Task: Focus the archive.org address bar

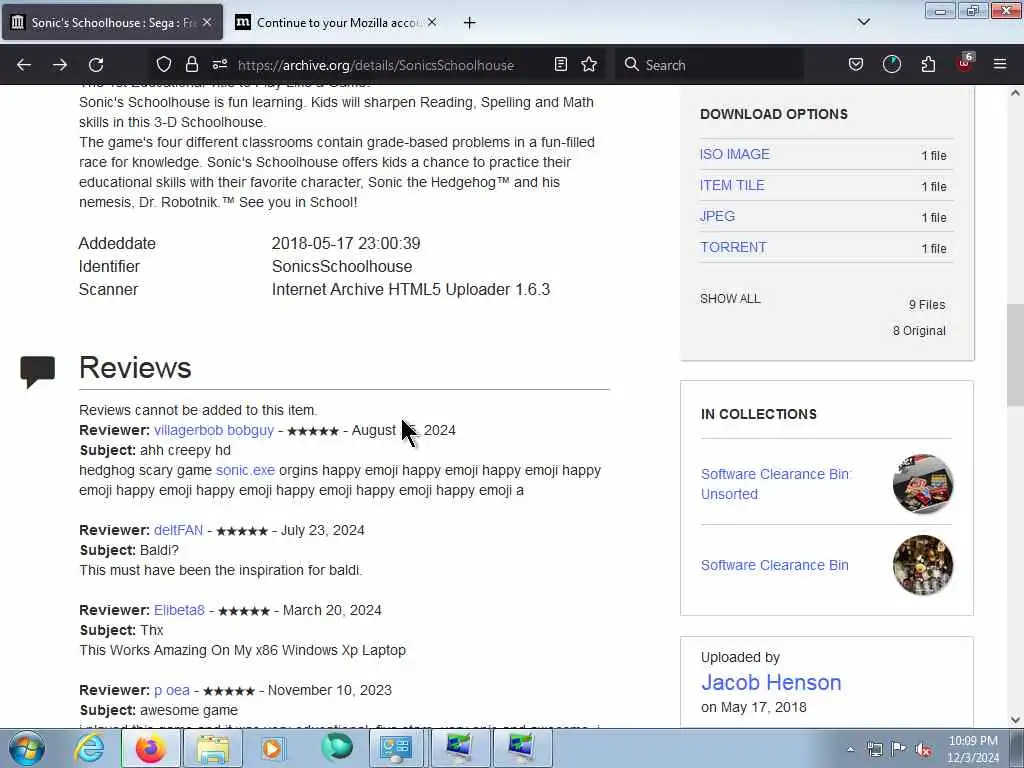Action: click(x=376, y=65)
